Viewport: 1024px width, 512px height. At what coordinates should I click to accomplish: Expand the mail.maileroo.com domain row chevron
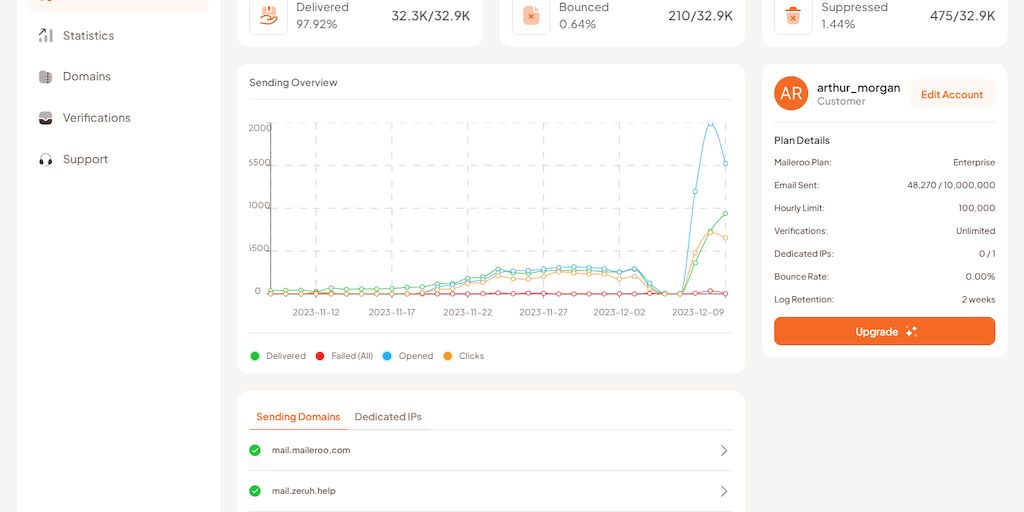(x=724, y=451)
